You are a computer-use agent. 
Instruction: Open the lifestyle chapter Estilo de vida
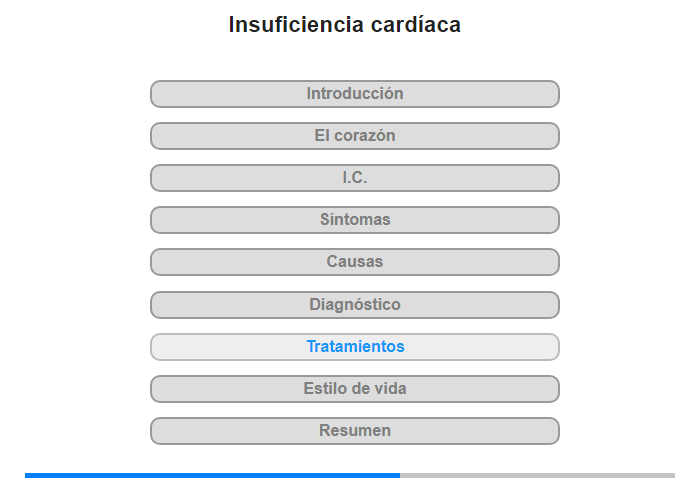[x=354, y=388]
